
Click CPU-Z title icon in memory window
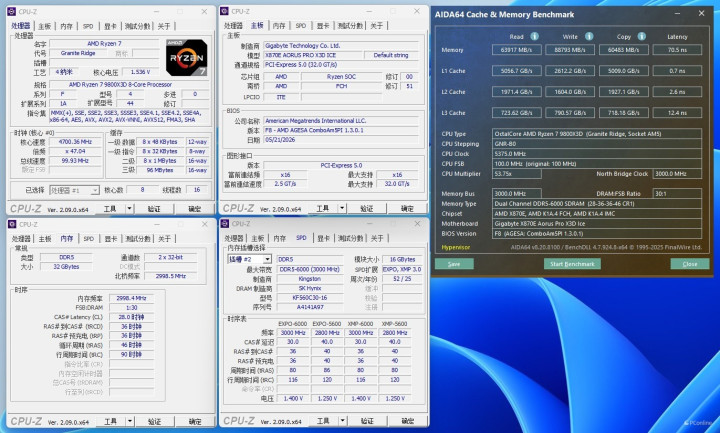(12, 224)
